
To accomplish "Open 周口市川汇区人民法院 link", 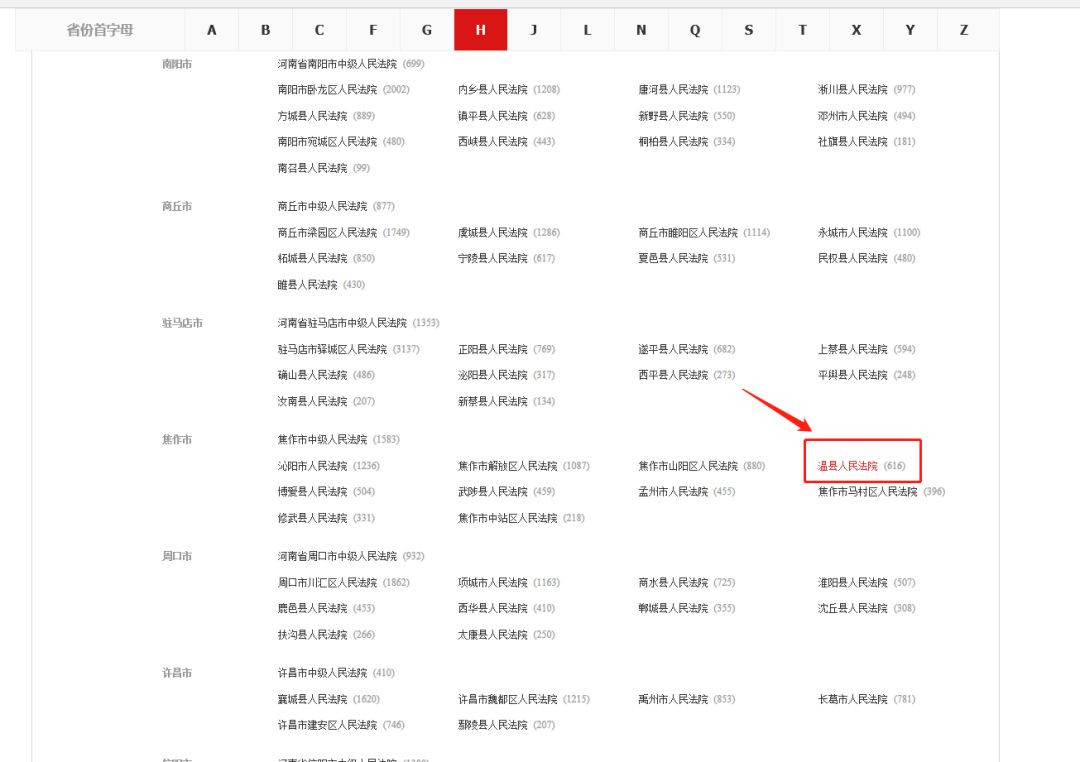I will [x=327, y=582].
